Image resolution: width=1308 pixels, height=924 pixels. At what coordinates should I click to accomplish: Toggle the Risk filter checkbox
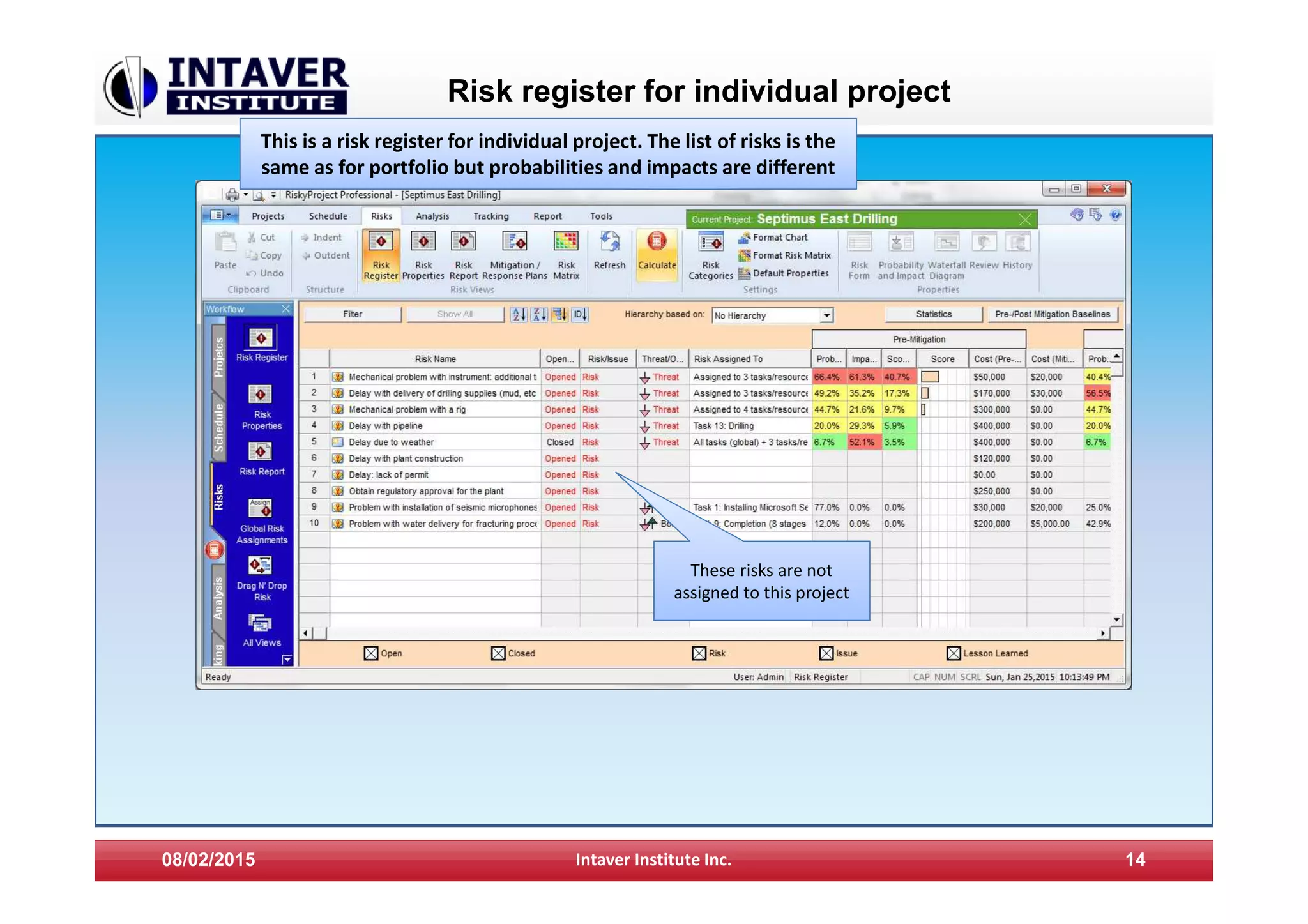699,653
